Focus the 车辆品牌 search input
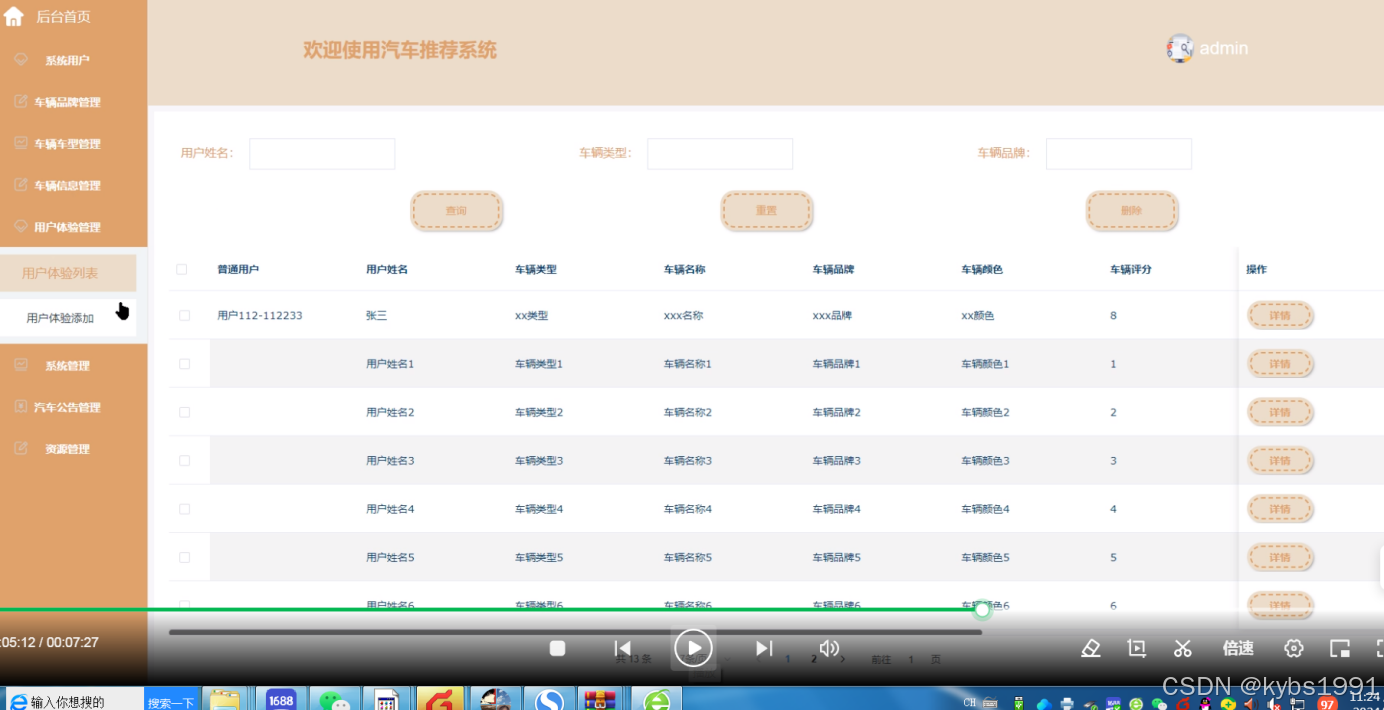 point(1119,153)
